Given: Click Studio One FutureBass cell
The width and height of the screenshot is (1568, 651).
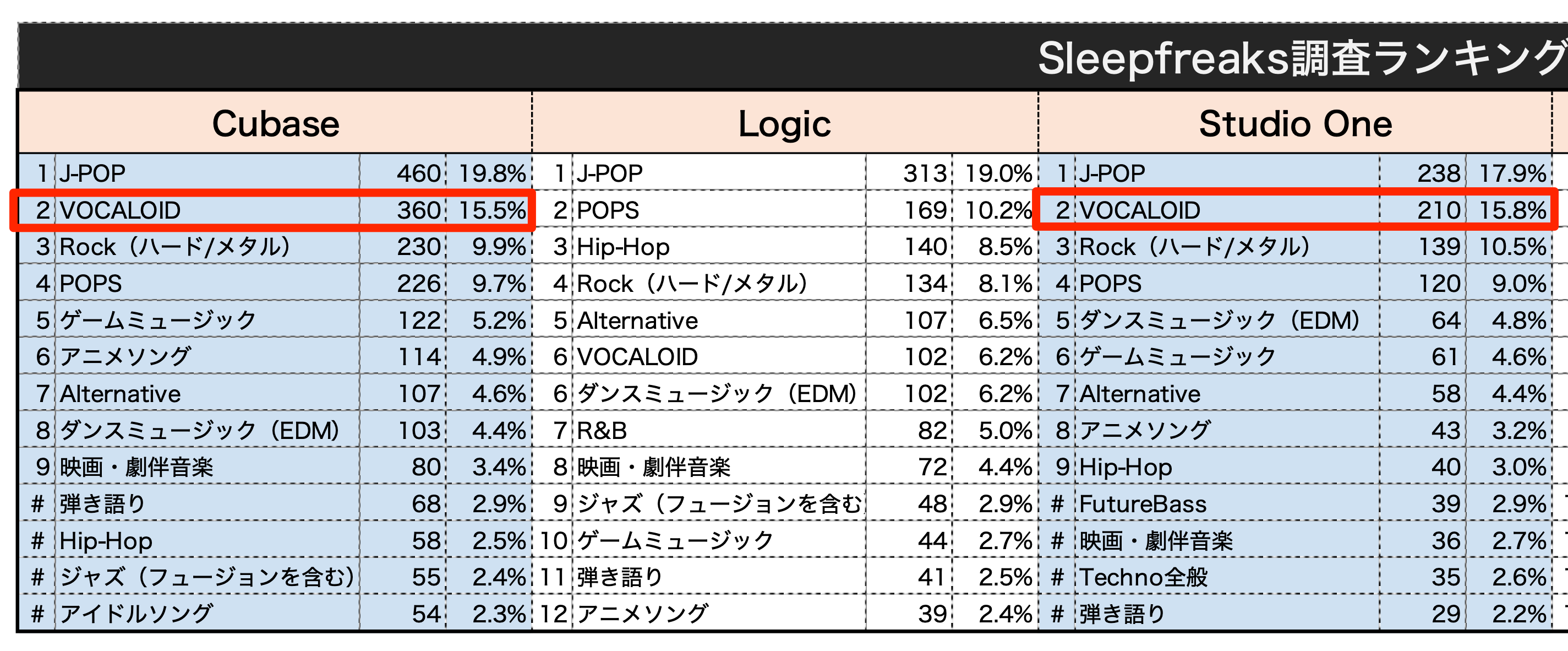Looking at the screenshot, I should pos(1227,503).
